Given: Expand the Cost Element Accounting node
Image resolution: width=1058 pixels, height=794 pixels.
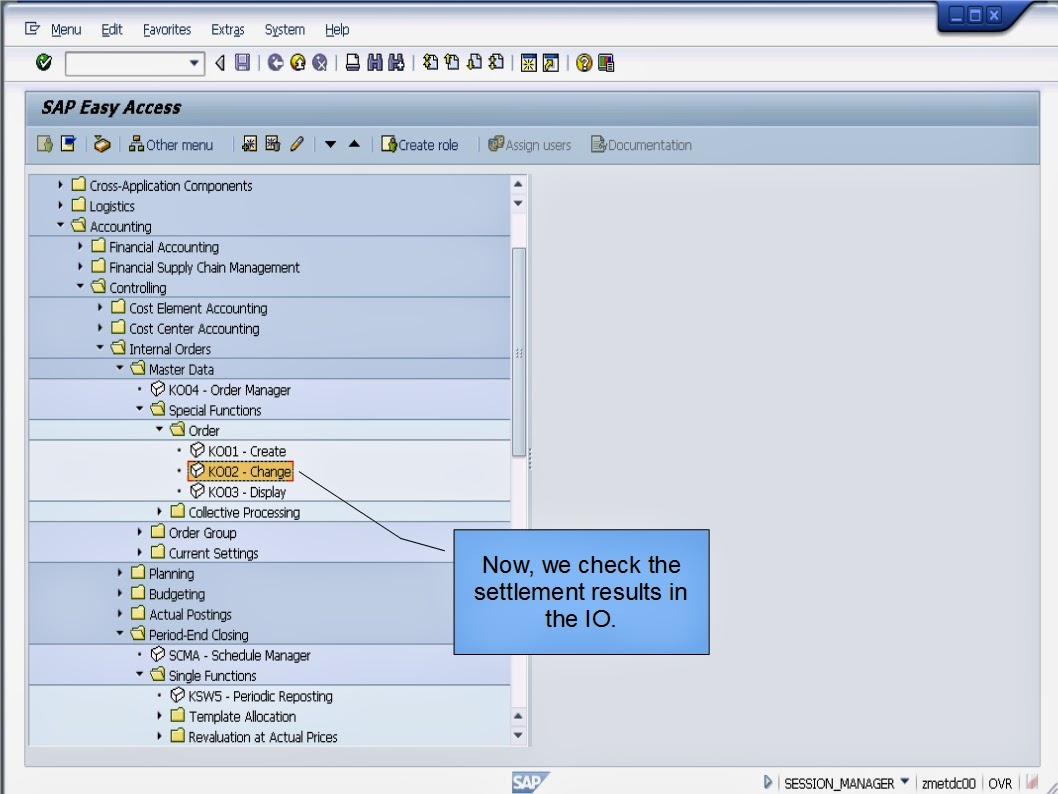Looking at the screenshot, I should pos(100,307).
